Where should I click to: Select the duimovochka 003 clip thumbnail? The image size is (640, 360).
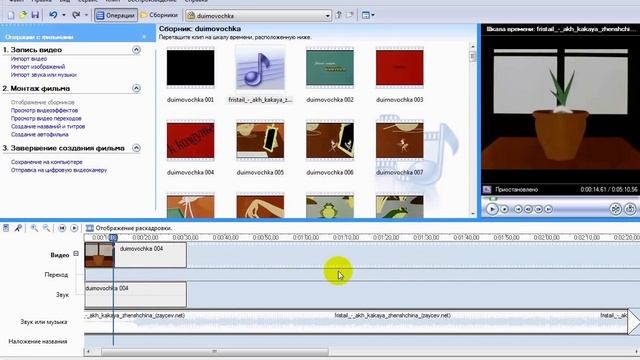pyautogui.click(x=400, y=68)
